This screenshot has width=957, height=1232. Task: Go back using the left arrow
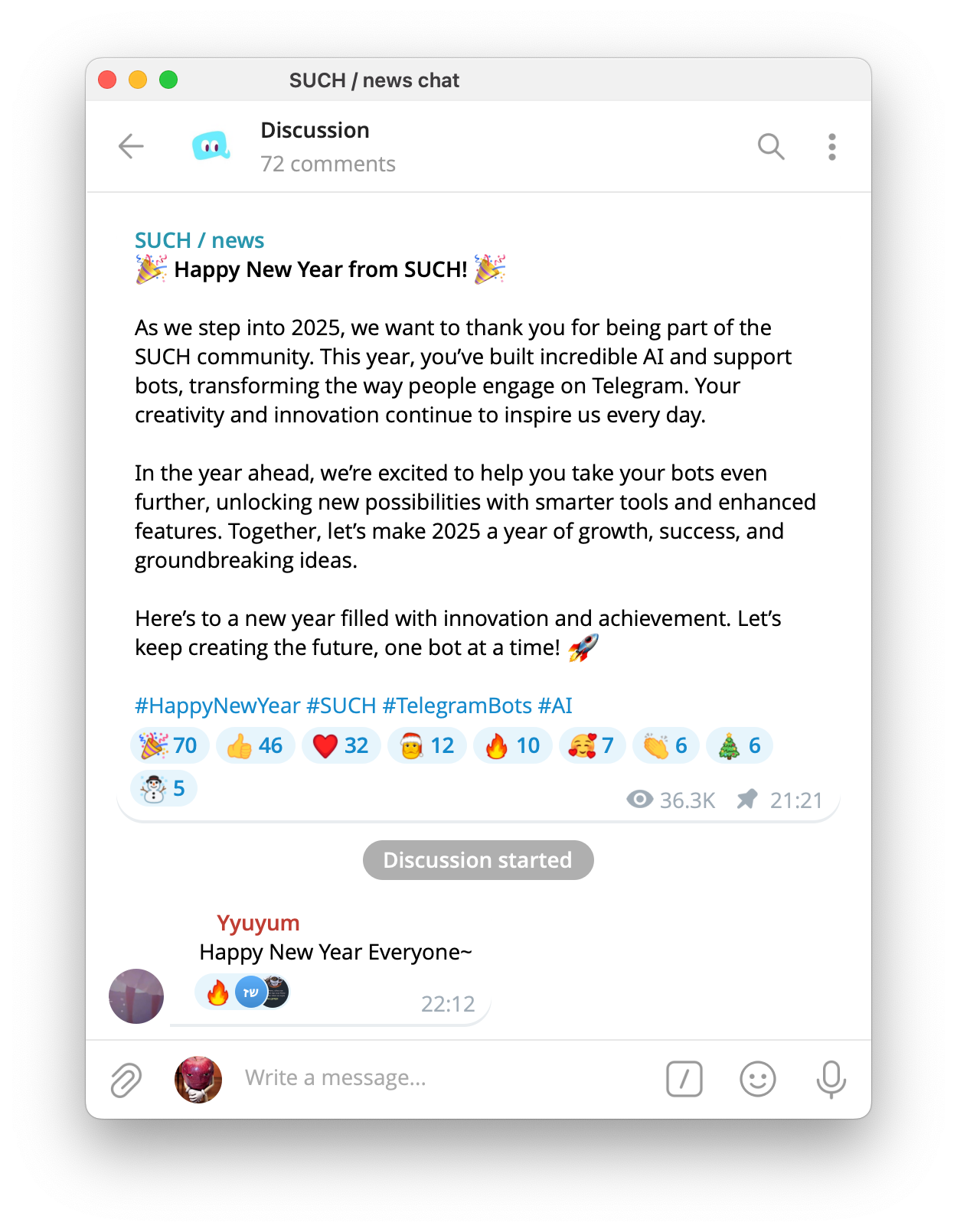131,146
